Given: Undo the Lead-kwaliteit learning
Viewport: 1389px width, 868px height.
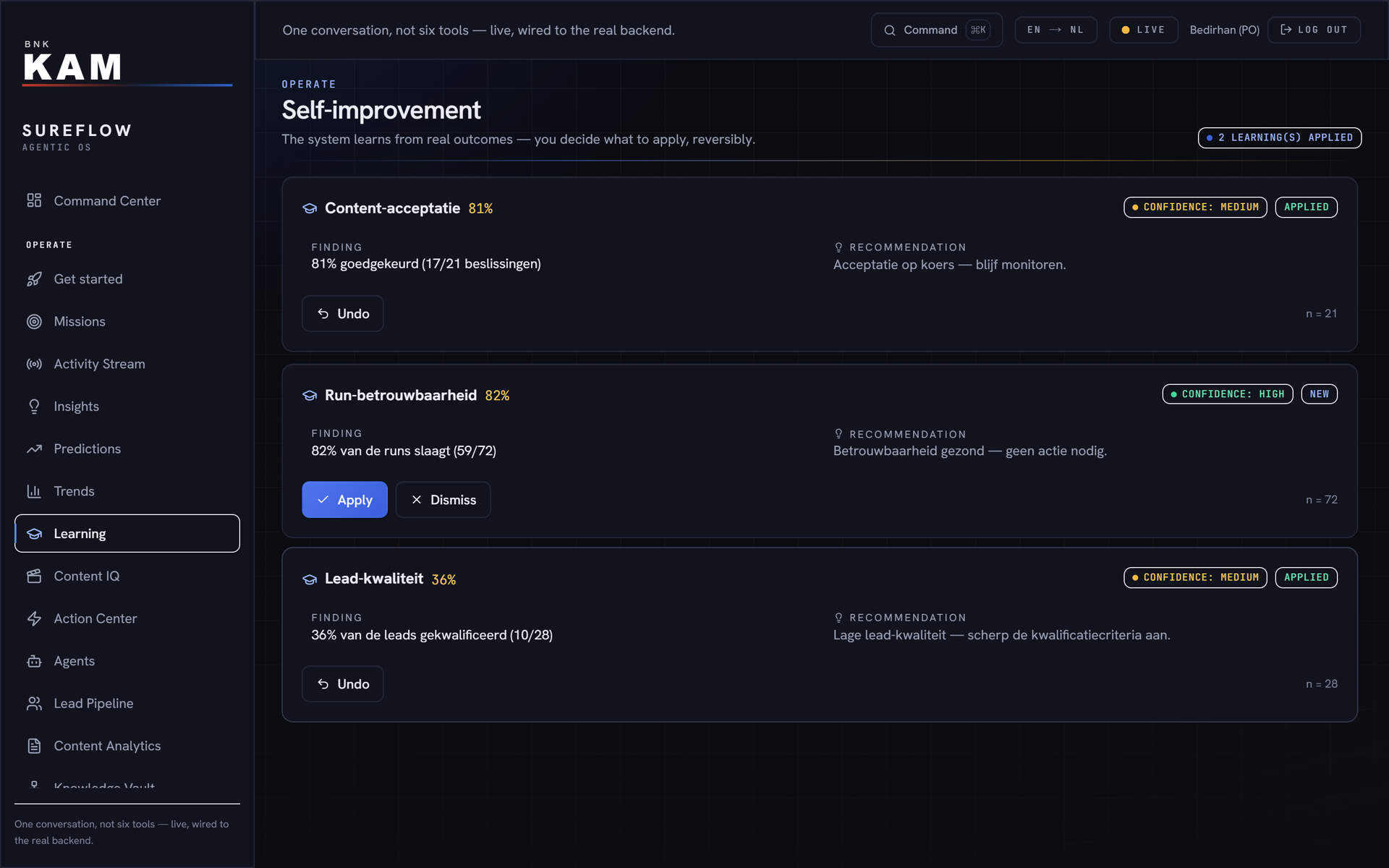Looking at the screenshot, I should coord(343,684).
